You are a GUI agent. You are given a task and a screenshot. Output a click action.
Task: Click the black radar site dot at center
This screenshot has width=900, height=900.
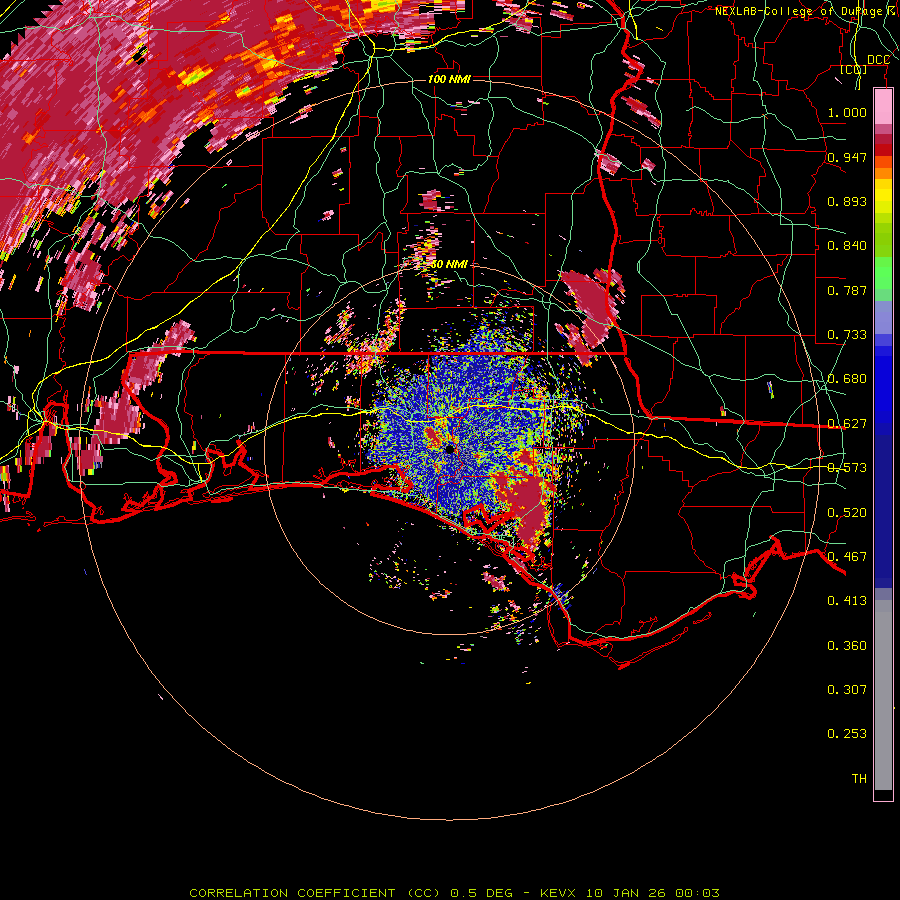point(449,449)
